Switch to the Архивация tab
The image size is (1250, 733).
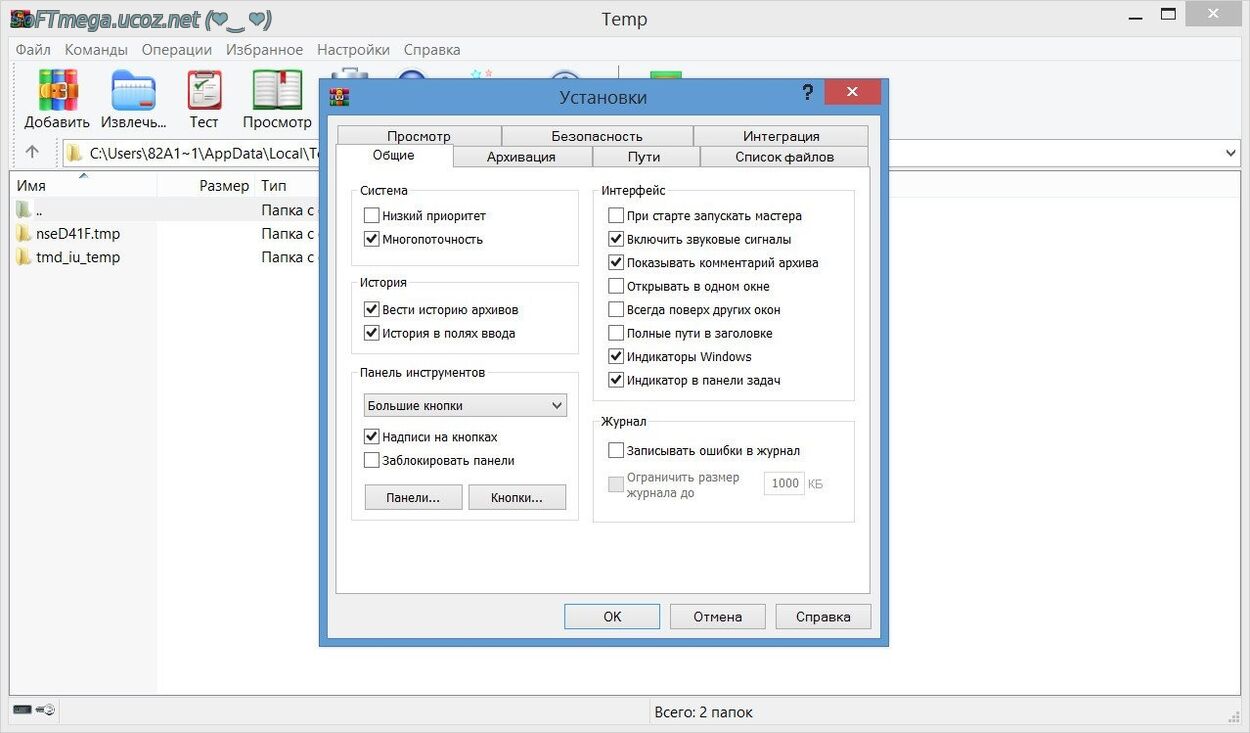click(521, 157)
